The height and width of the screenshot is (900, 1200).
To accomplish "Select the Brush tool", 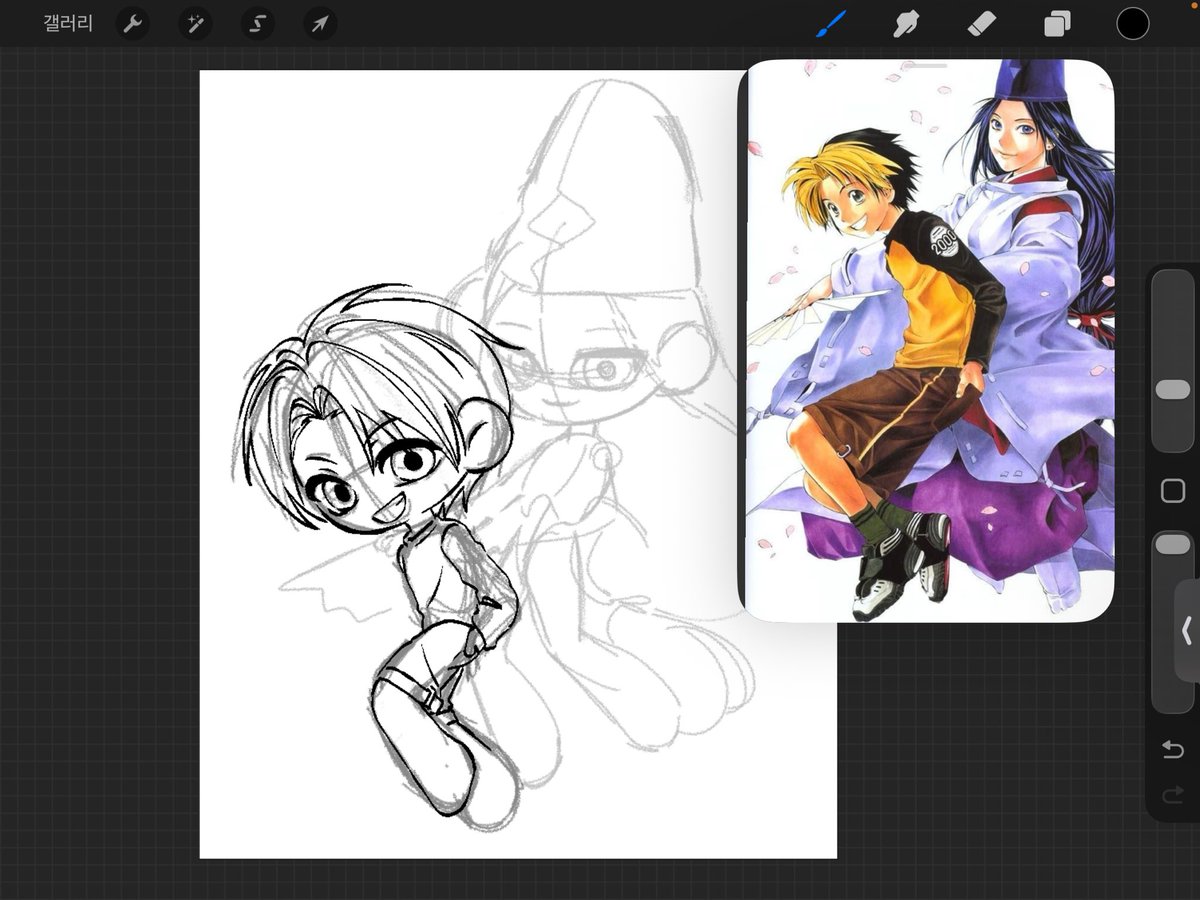I will pyautogui.click(x=831, y=23).
